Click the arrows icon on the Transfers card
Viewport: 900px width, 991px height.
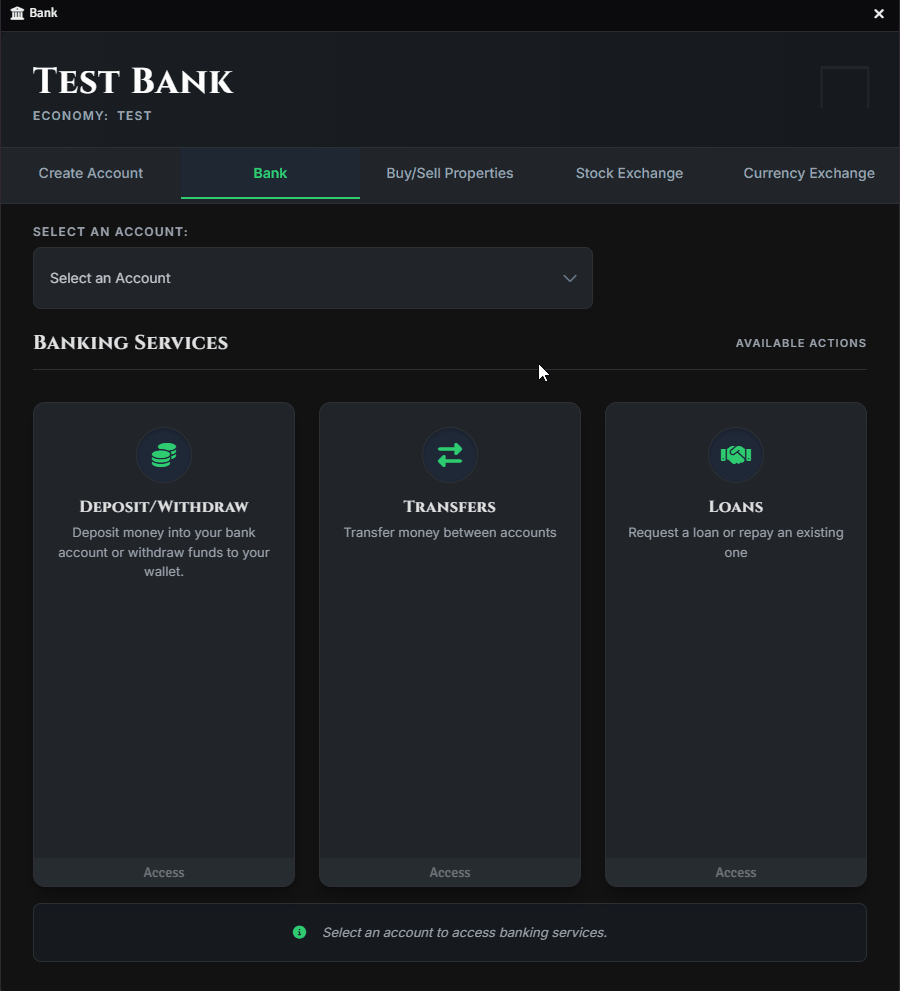[450, 455]
